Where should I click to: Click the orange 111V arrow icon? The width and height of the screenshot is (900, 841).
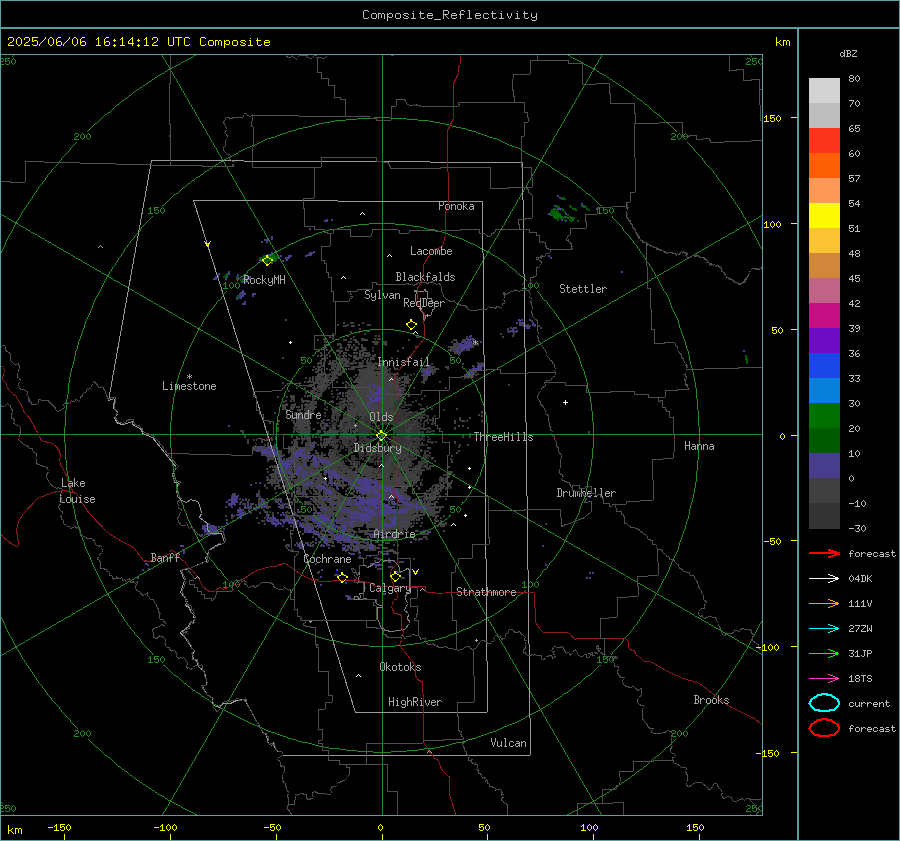(x=824, y=603)
